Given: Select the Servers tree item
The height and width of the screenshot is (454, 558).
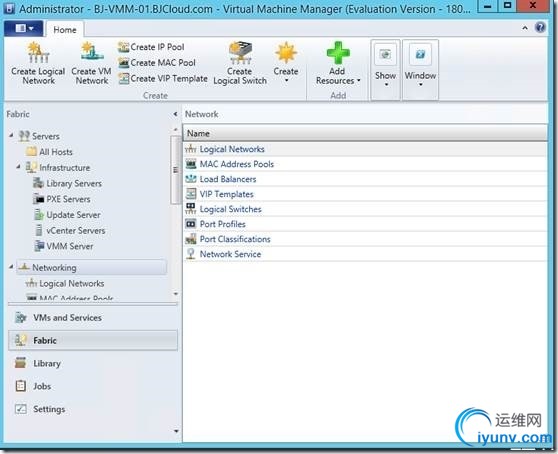Looking at the screenshot, I should pos(39,136).
